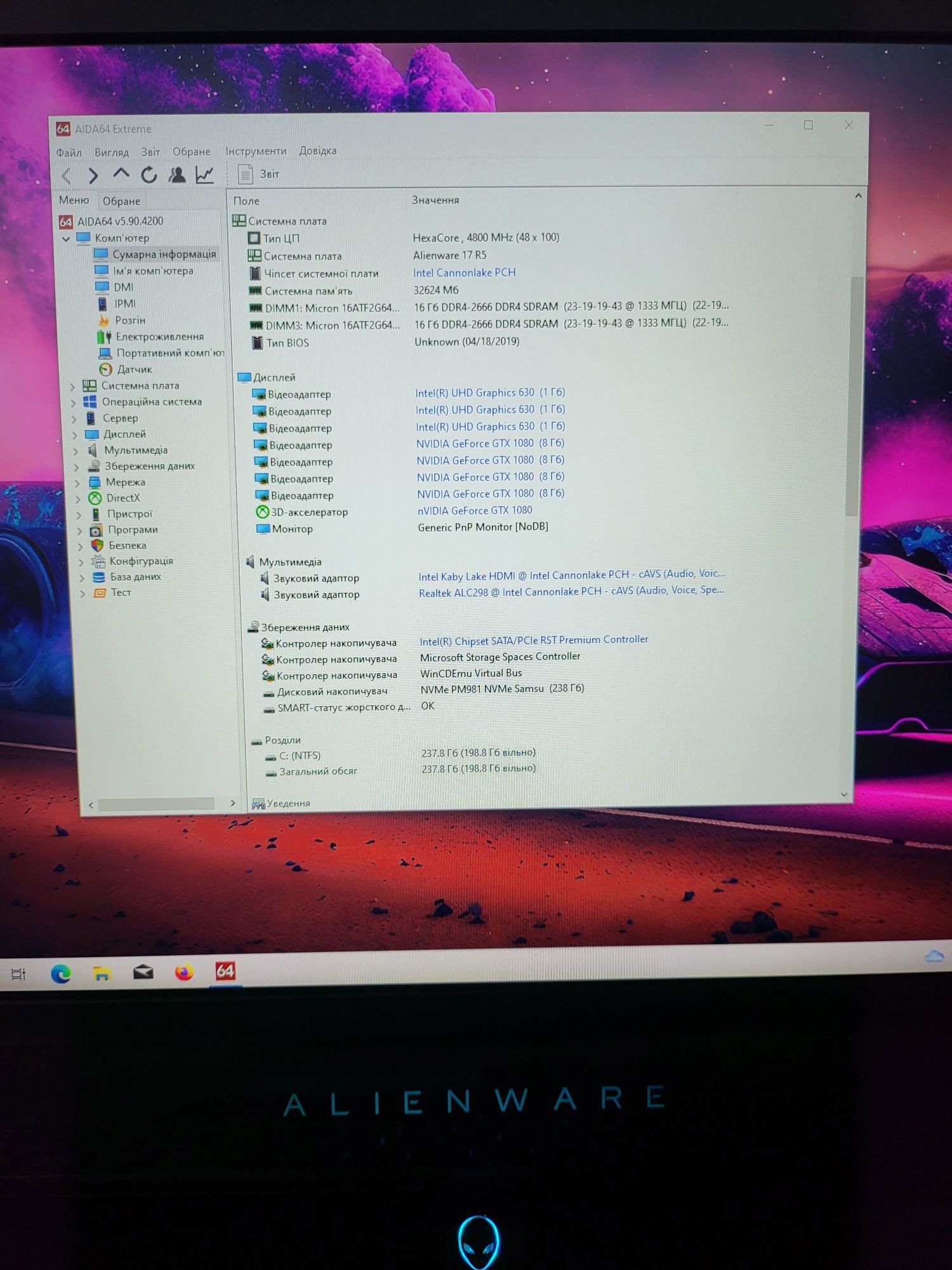Open Intel Chipset SATA/PCIe RST Controller link
The height and width of the screenshot is (1270, 952).
(534, 640)
